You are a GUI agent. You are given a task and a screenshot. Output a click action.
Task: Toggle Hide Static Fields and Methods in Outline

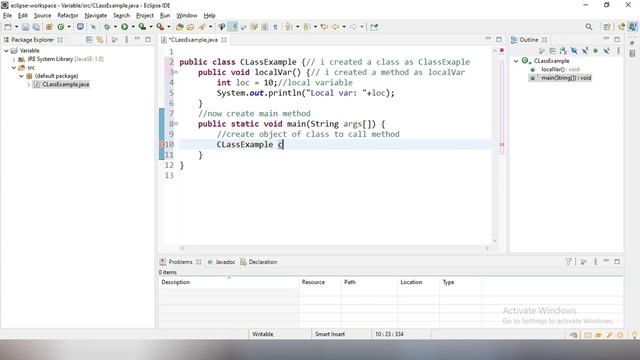585,51
